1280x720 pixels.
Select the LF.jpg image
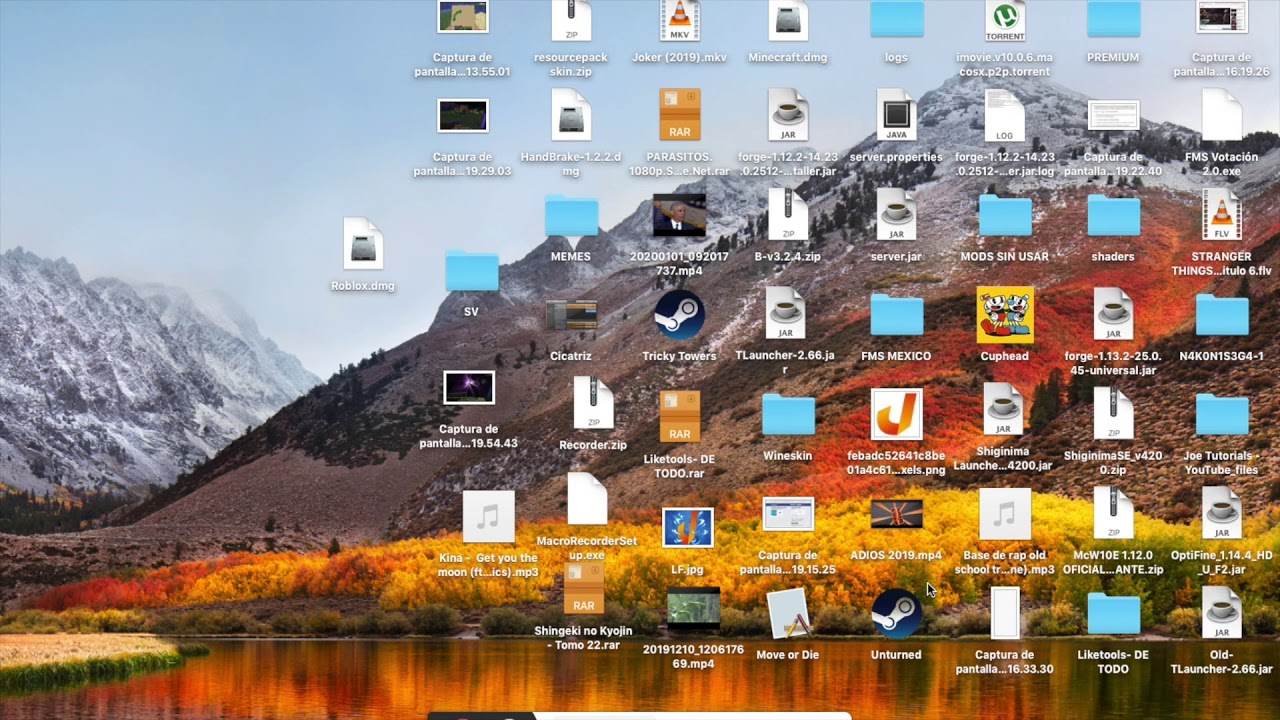[x=688, y=528]
